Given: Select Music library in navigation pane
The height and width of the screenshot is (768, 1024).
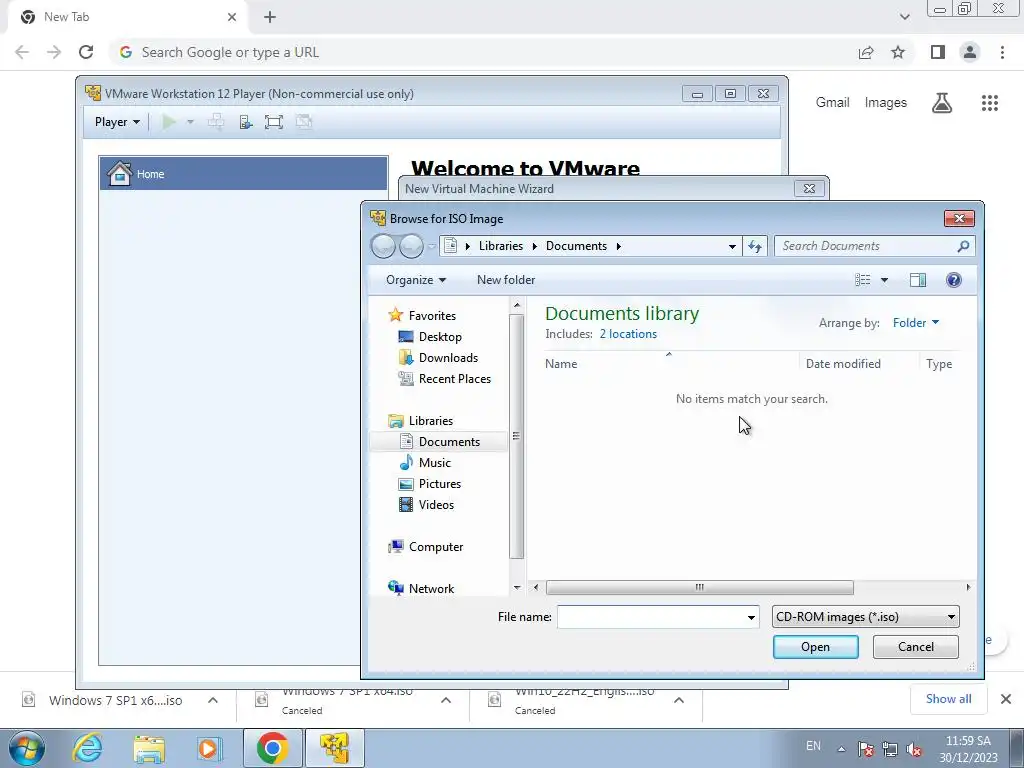Looking at the screenshot, I should pyautogui.click(x=425, y=463).
